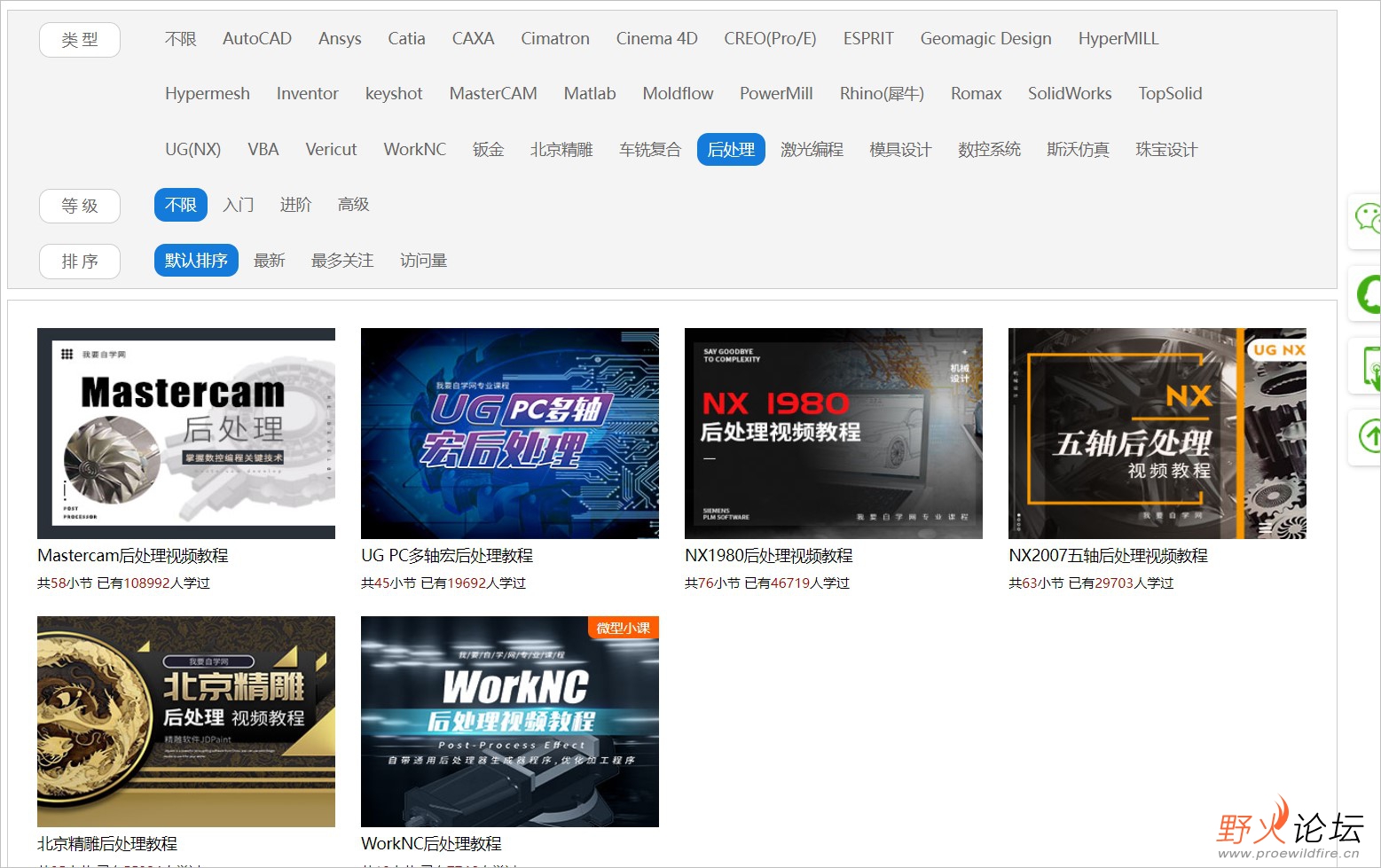The height and width of the screenshot is (868, 1381).
Task: Filter by keyshot
Action: click(394, 94)
